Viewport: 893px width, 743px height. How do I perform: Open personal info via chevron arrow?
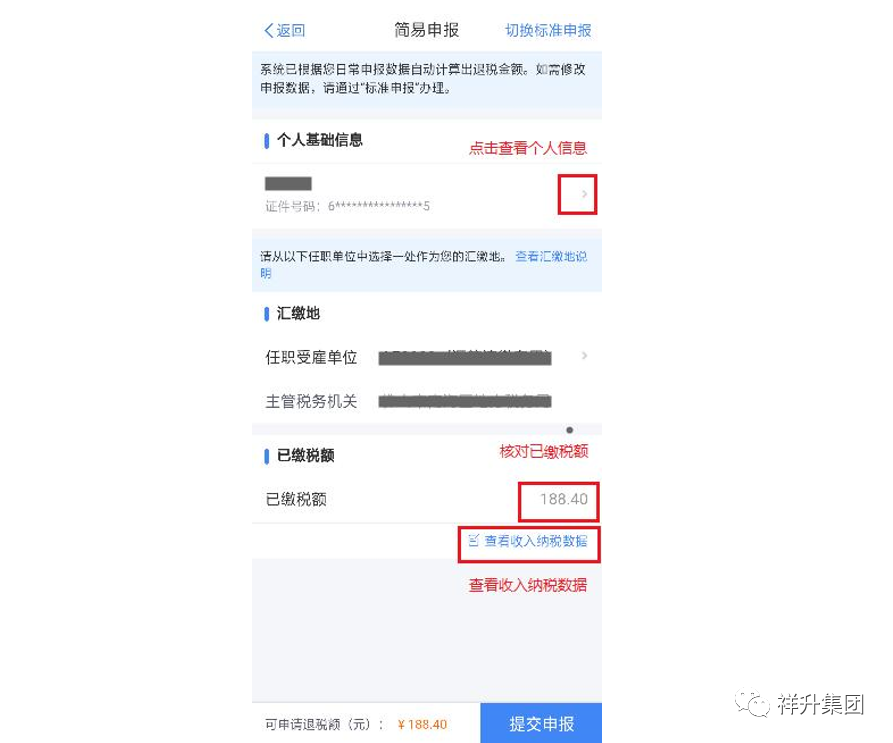point(584,194)
